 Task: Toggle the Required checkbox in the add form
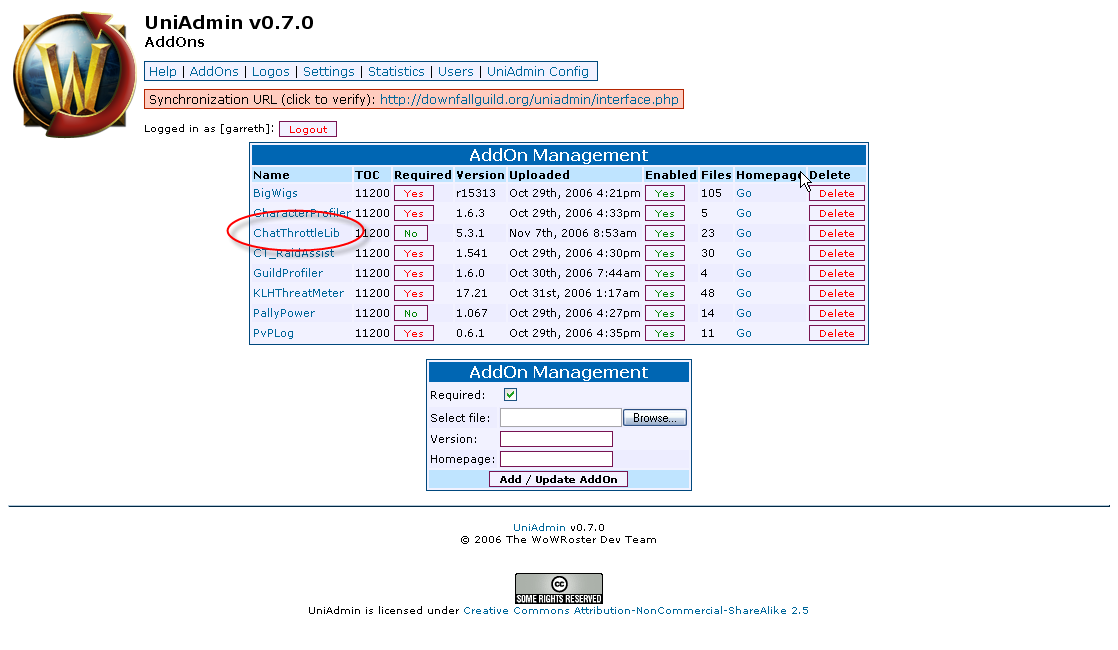coord(511,395)
